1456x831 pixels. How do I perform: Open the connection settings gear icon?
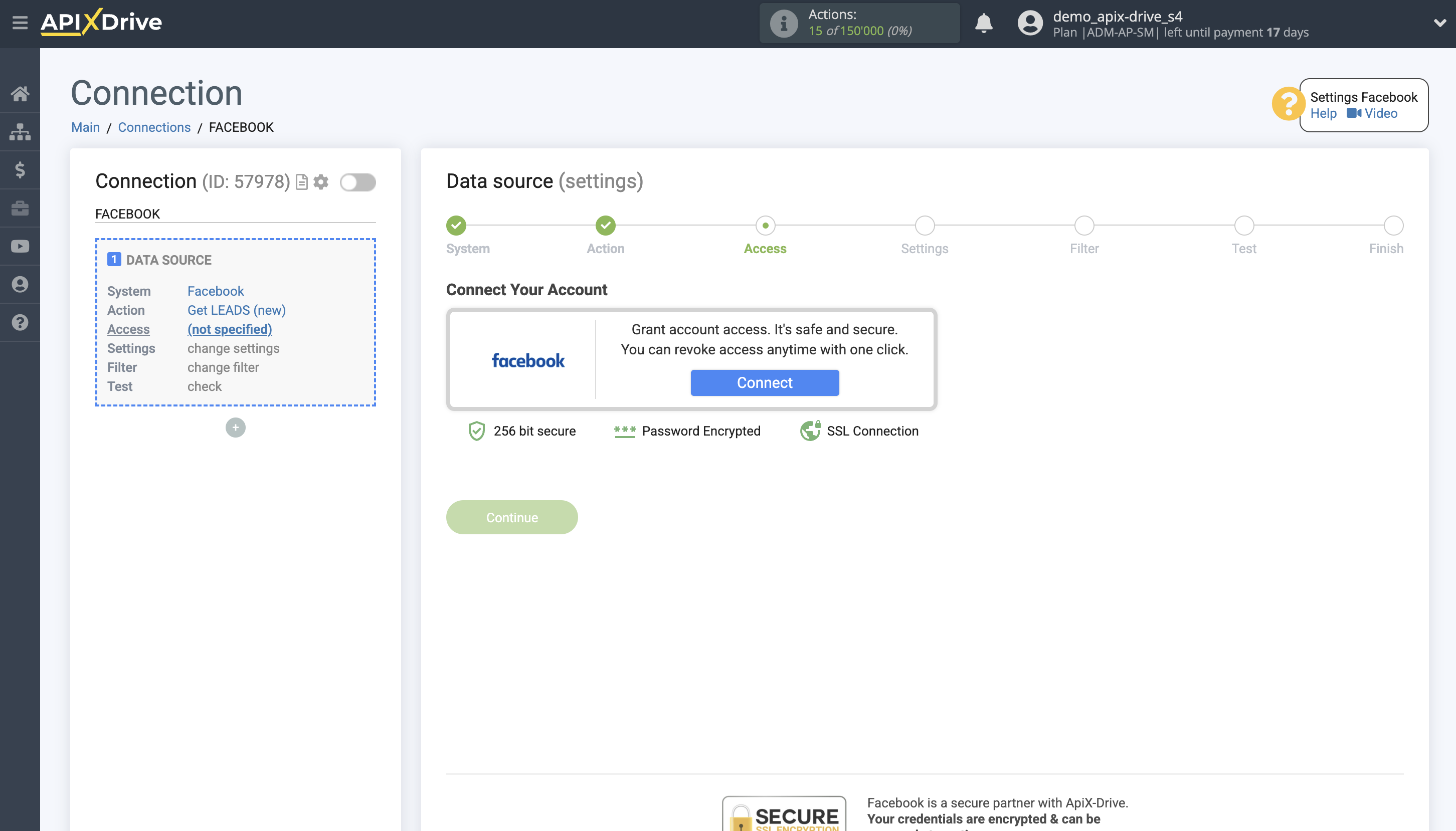pos(321,181)
